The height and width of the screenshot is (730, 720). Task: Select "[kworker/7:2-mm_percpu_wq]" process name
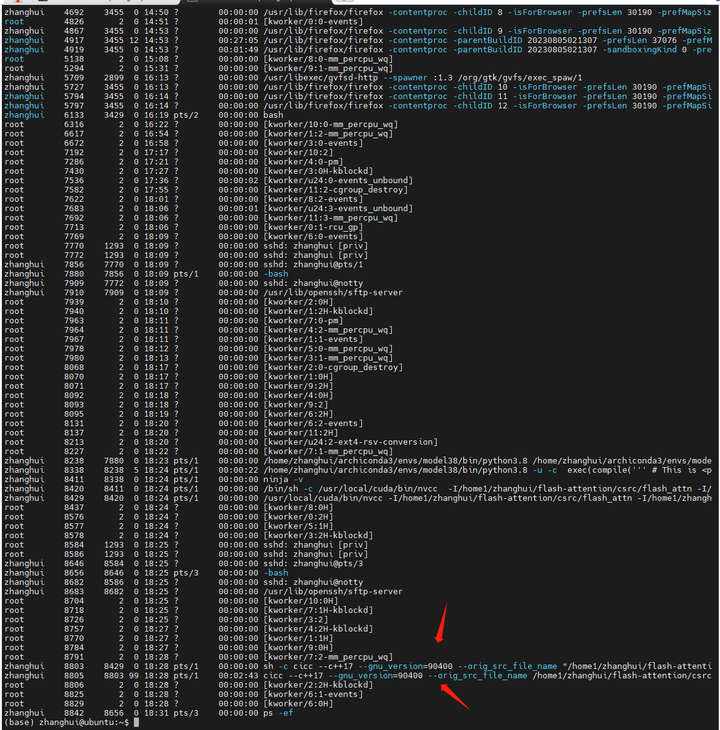[328, 657]
